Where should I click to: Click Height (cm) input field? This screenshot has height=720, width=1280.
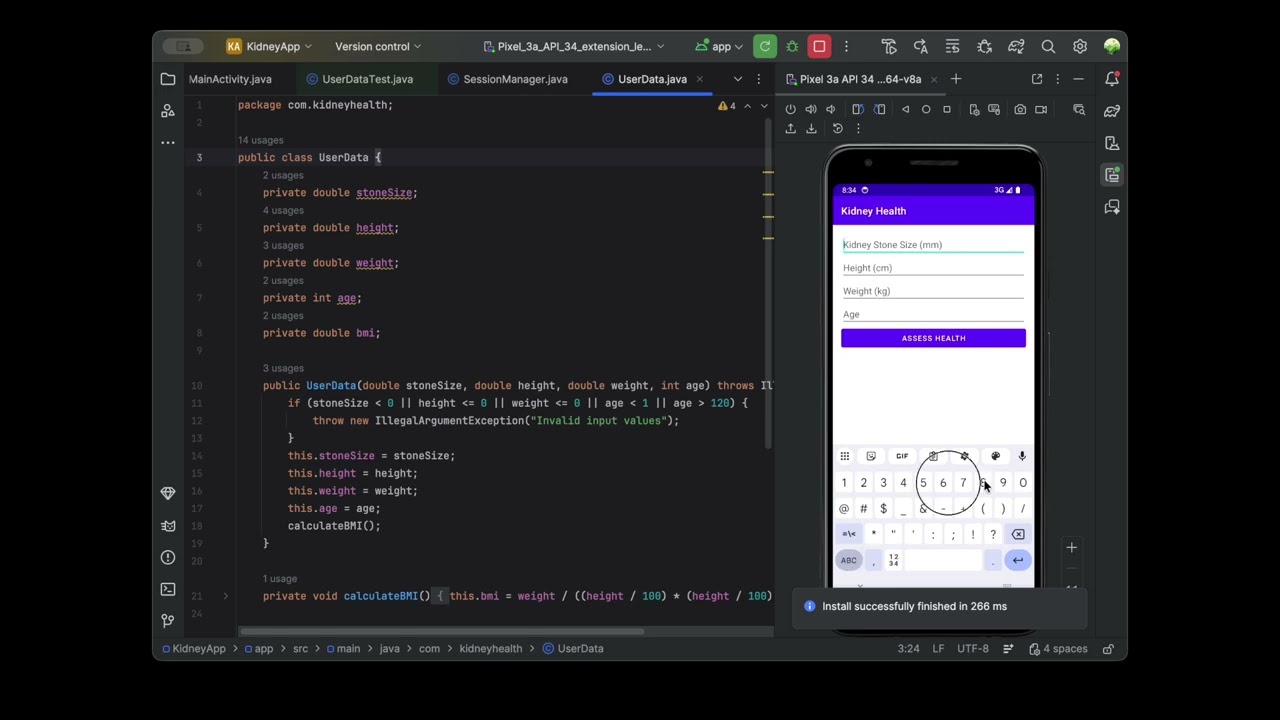[x=933, y=268]
